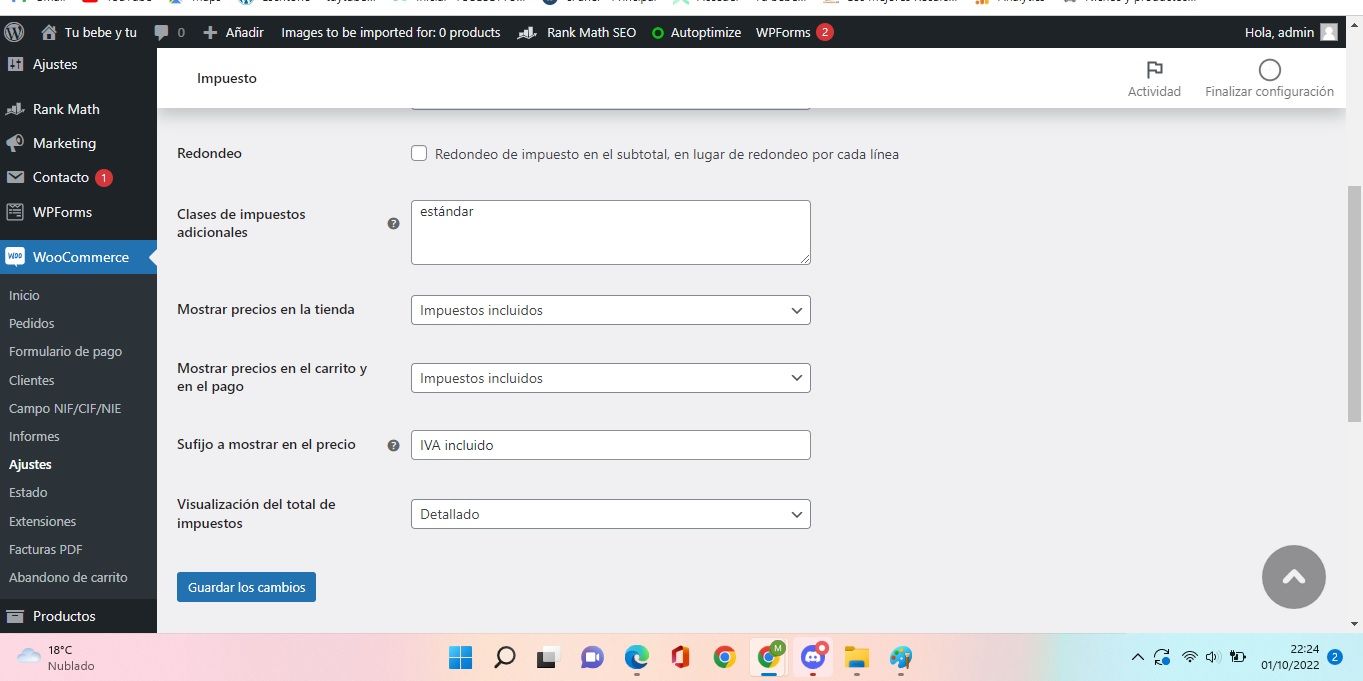Screen dimensions: 1363x681
Task: Open the Autoptimize admin bar item
Action: tap(696, 32)
